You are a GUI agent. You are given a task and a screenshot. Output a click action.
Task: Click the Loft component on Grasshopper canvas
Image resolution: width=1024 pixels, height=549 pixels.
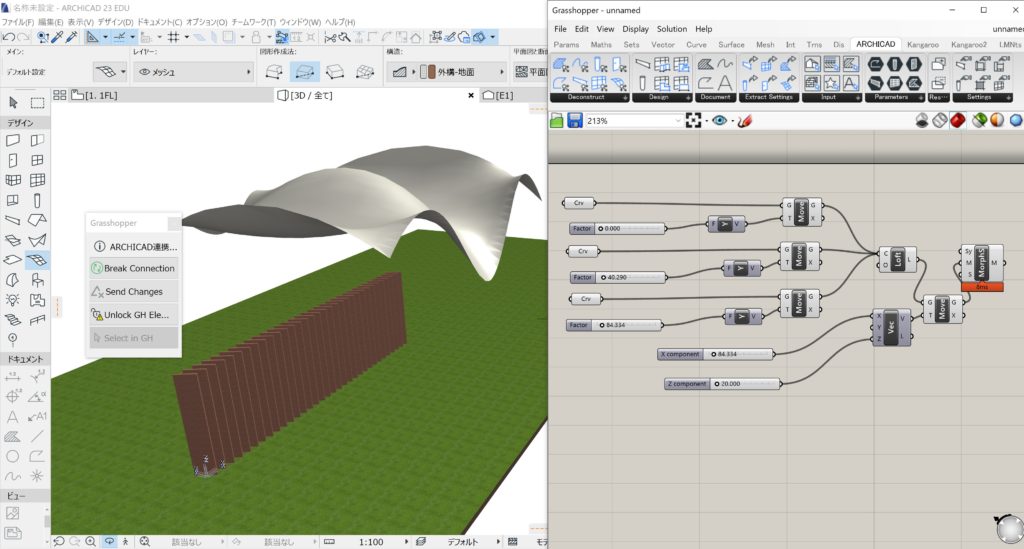(x=898, y=259)
